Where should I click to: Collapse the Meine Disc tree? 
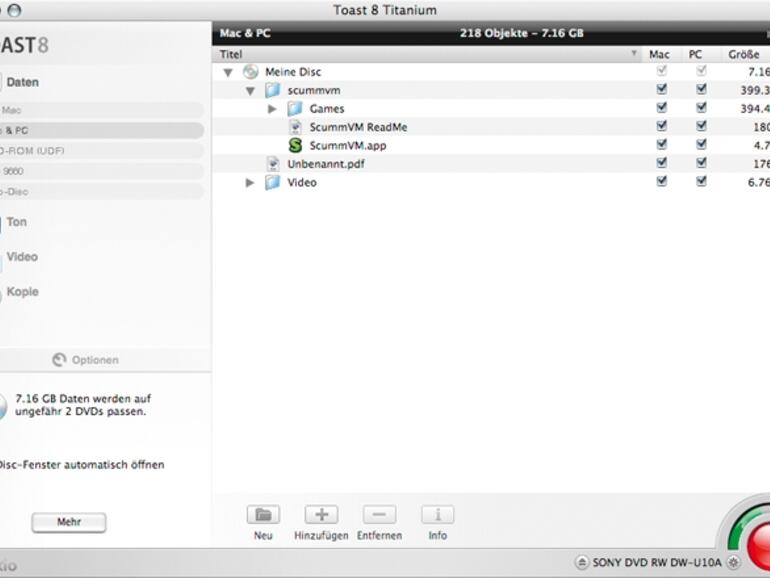point(228,73)
